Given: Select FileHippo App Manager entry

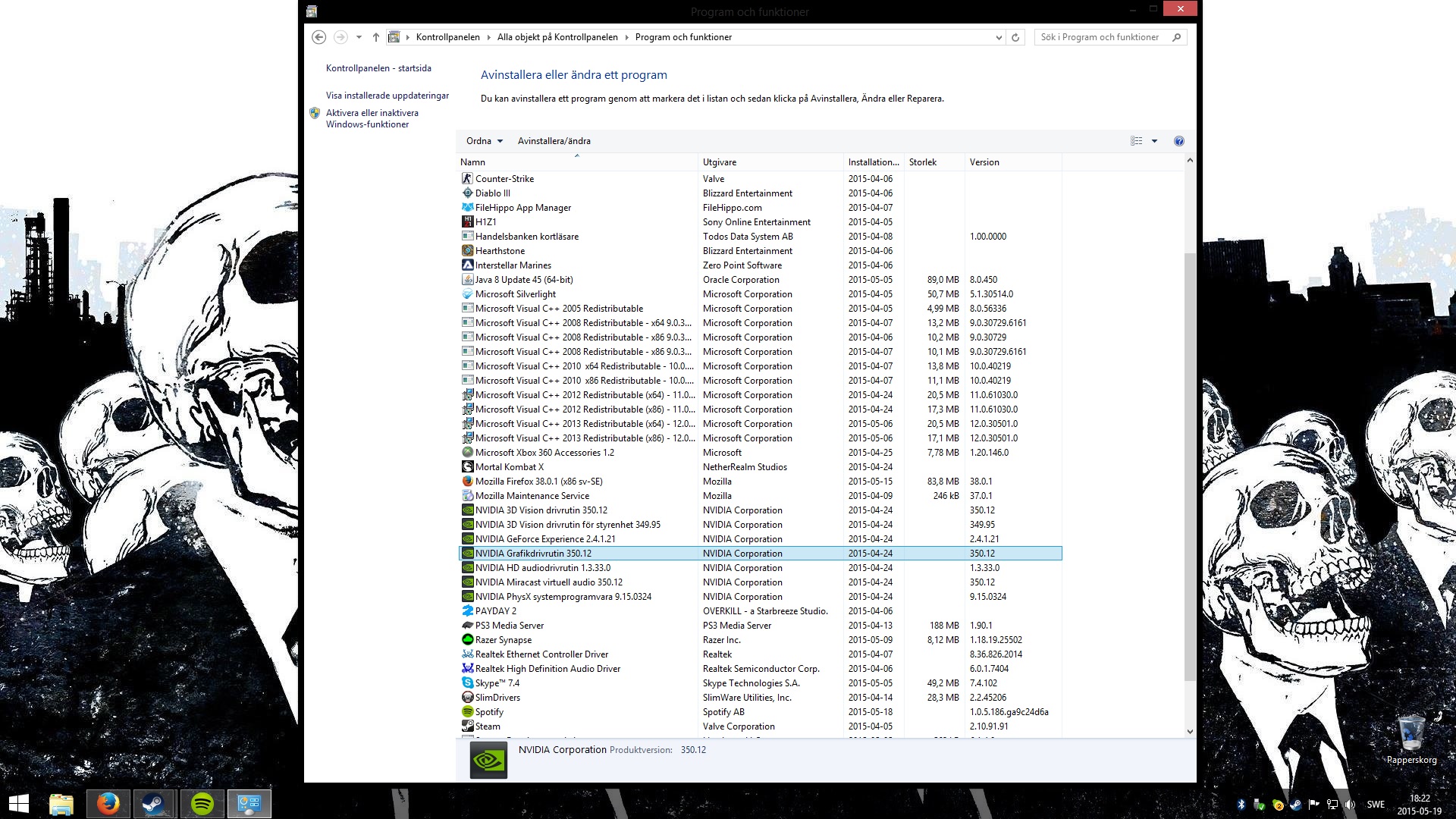Looking at the screenshot, I should coord(760,208).
